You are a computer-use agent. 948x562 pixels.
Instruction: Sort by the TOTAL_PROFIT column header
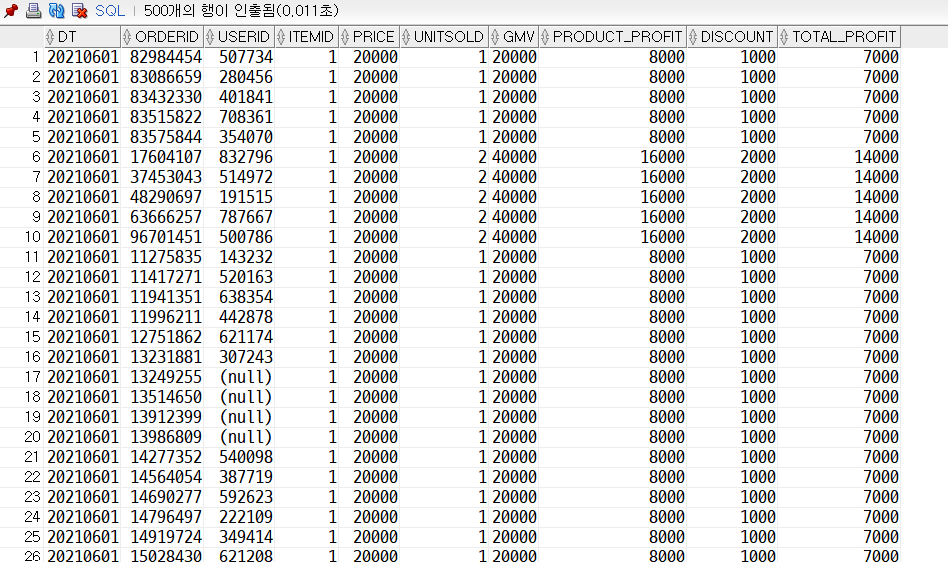coord(839,37)
